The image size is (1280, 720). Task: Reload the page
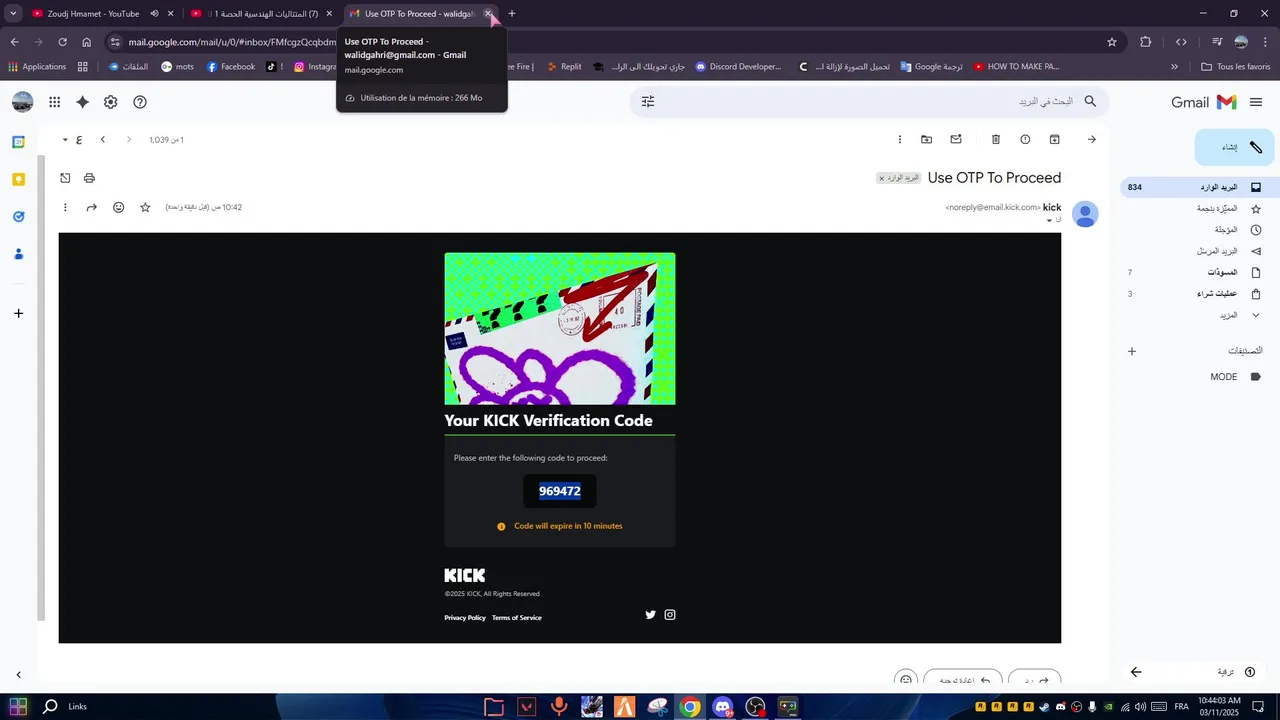62,42
